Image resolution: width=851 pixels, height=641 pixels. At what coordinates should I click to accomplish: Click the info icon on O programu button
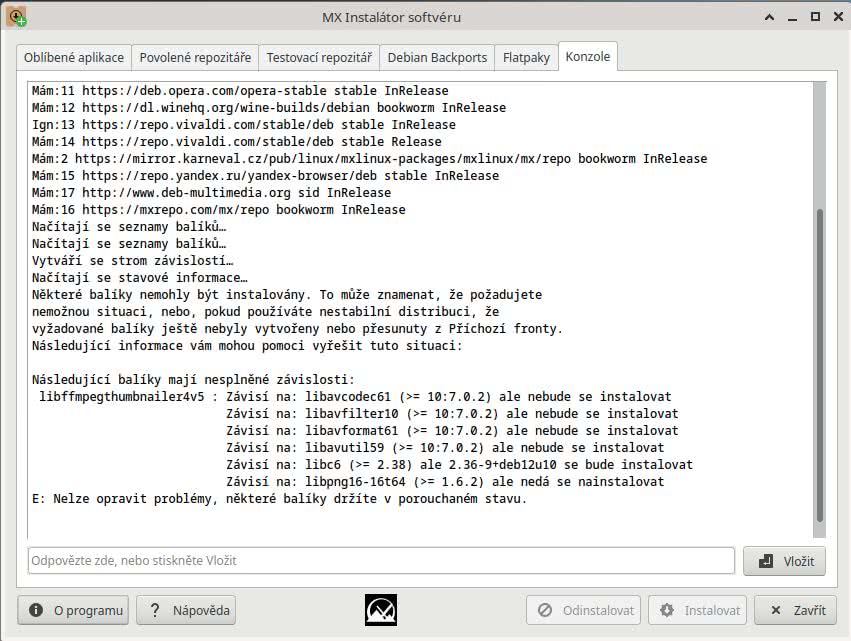click(x=36, y=610)
